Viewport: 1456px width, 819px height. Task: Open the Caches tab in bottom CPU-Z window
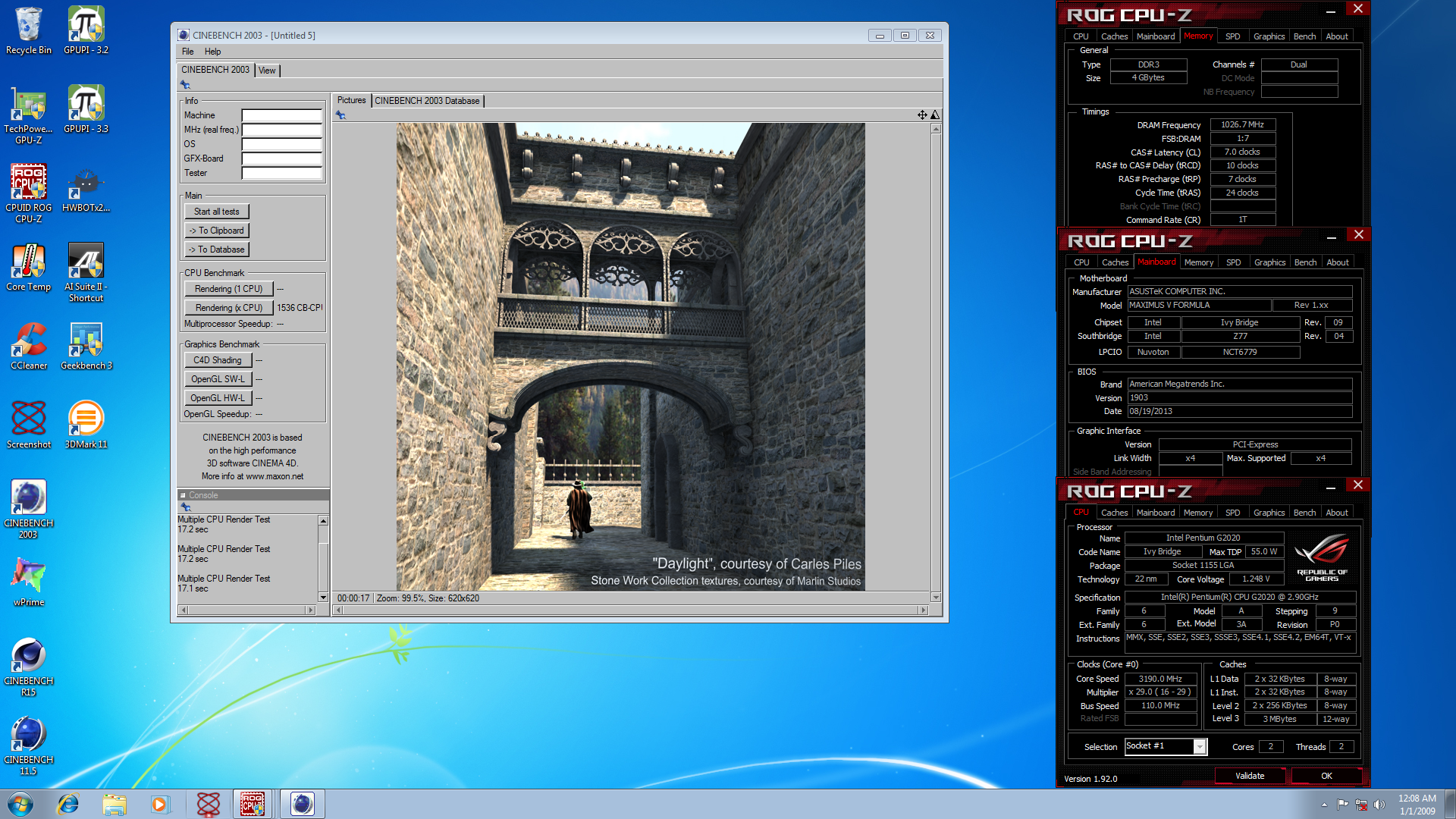[x=1114, y=513]
